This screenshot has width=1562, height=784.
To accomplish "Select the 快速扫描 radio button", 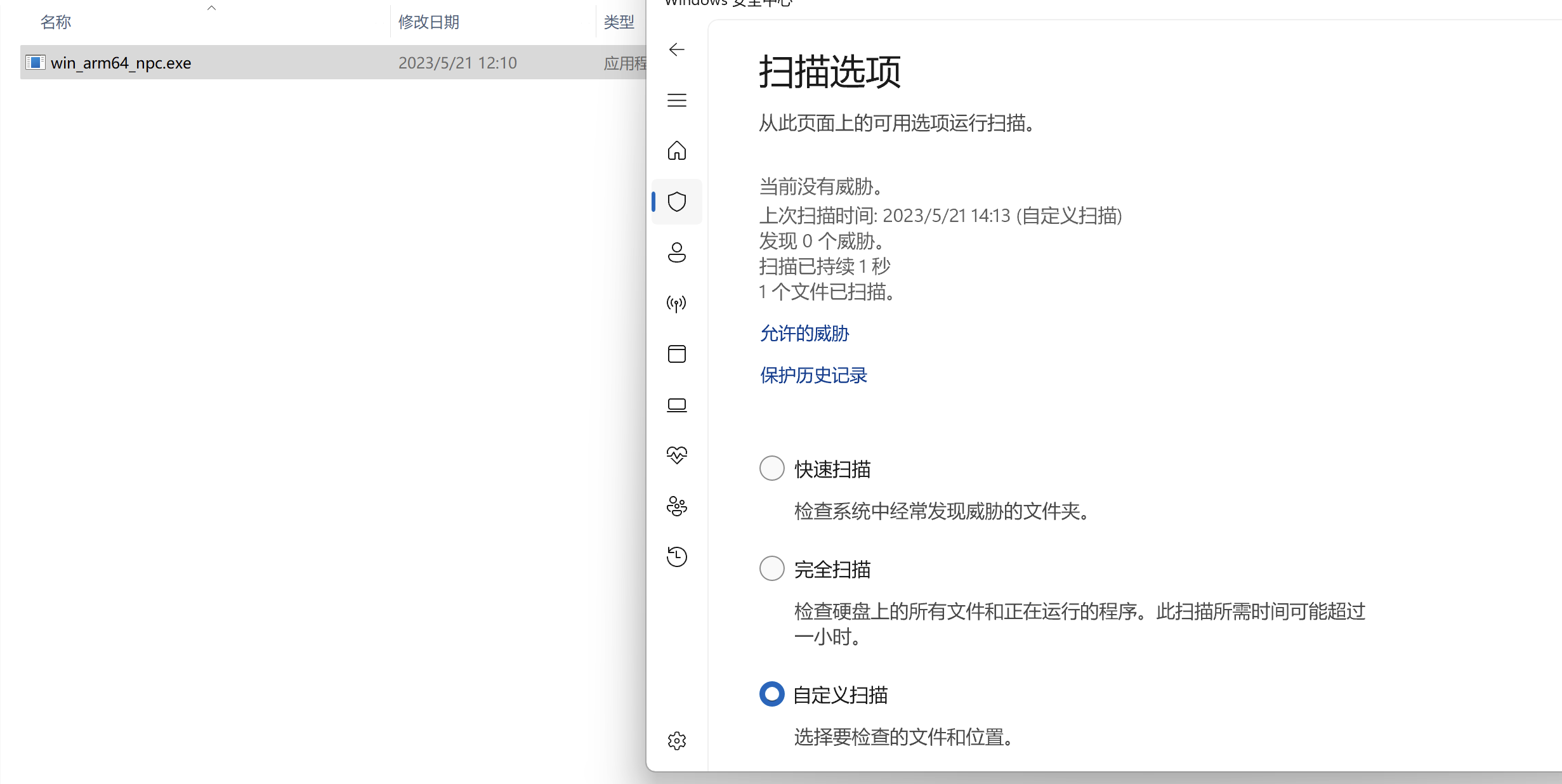I will 771,468.
